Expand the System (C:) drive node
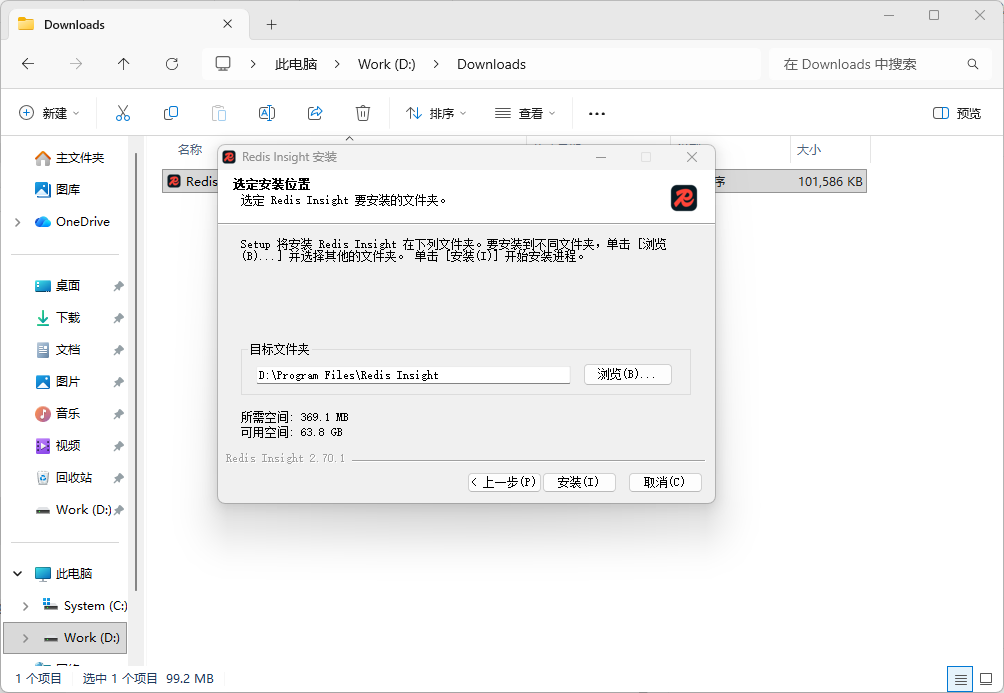This screenshot has width=1004, height=693. (x=26, y=606)
